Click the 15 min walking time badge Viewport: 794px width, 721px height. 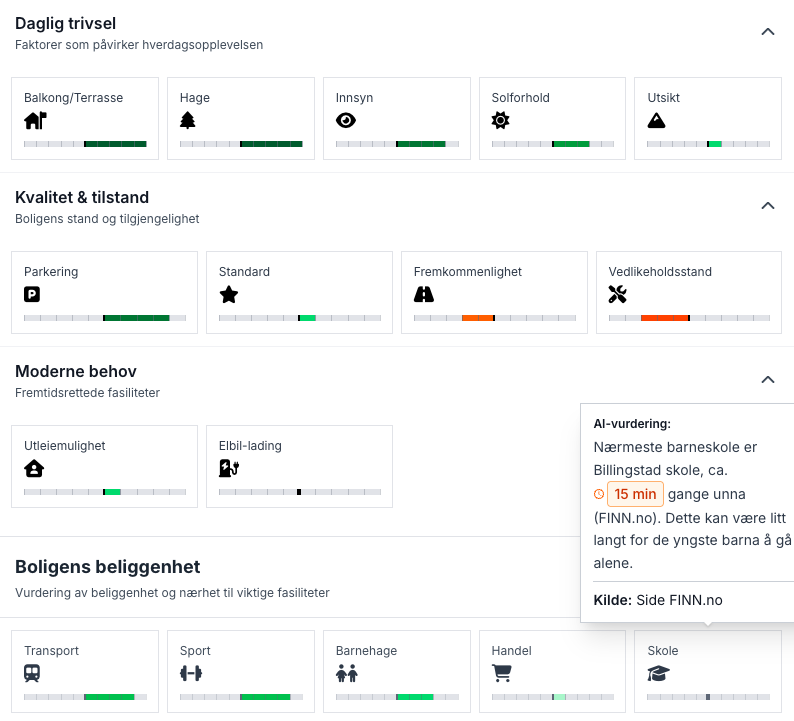coord(635,494)
